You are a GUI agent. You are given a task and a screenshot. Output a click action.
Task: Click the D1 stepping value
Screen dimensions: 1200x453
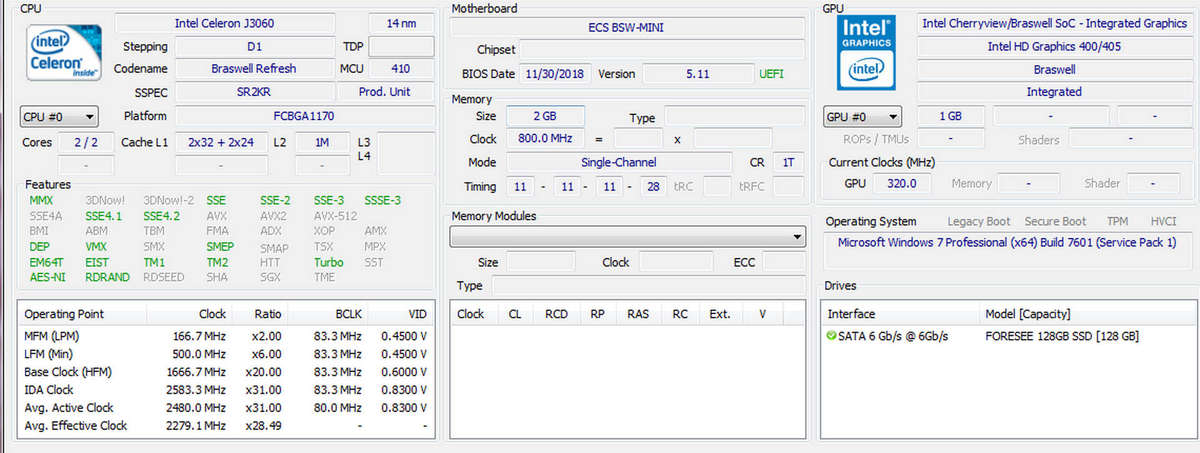pos(254,47)
